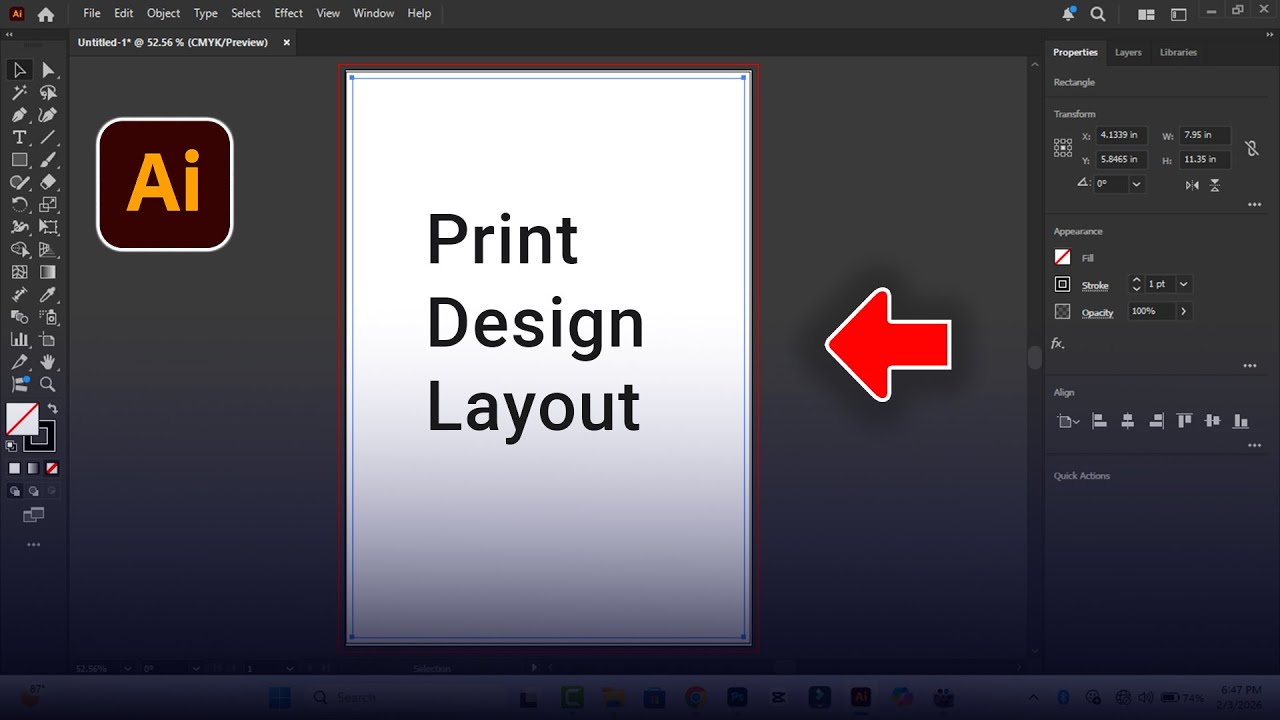The height and width of the screenshot is (720, 1280).
Task: Open the Align To dropdown
Action: tap(1069, 421)
